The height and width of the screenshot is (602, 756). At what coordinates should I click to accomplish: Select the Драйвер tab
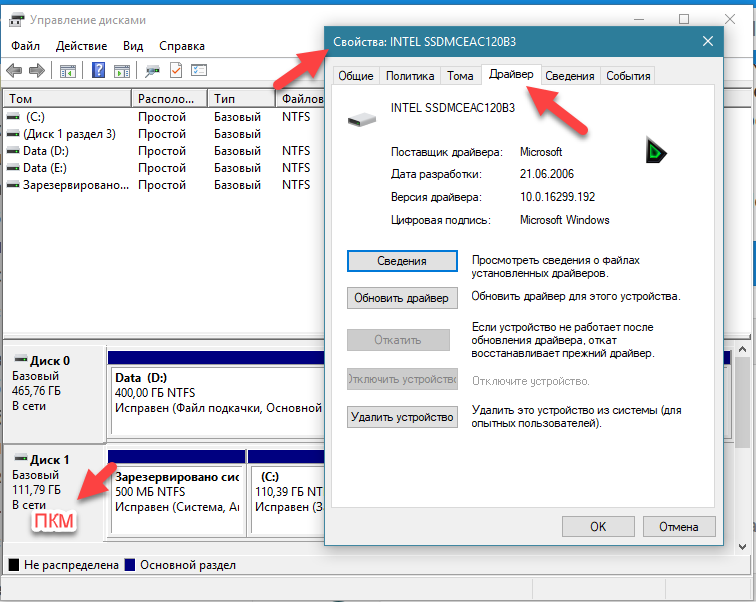[x=511, y=74]
